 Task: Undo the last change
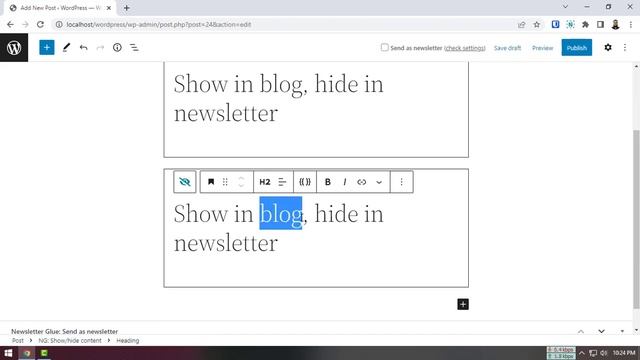click(84, 48)
